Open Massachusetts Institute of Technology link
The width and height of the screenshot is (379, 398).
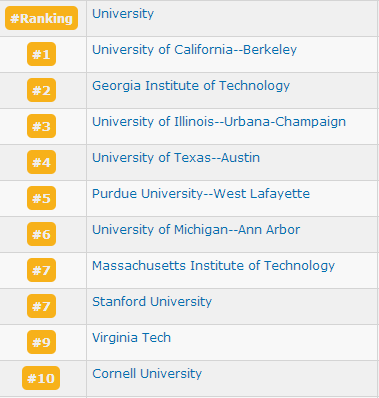click(x=213, y=266)
